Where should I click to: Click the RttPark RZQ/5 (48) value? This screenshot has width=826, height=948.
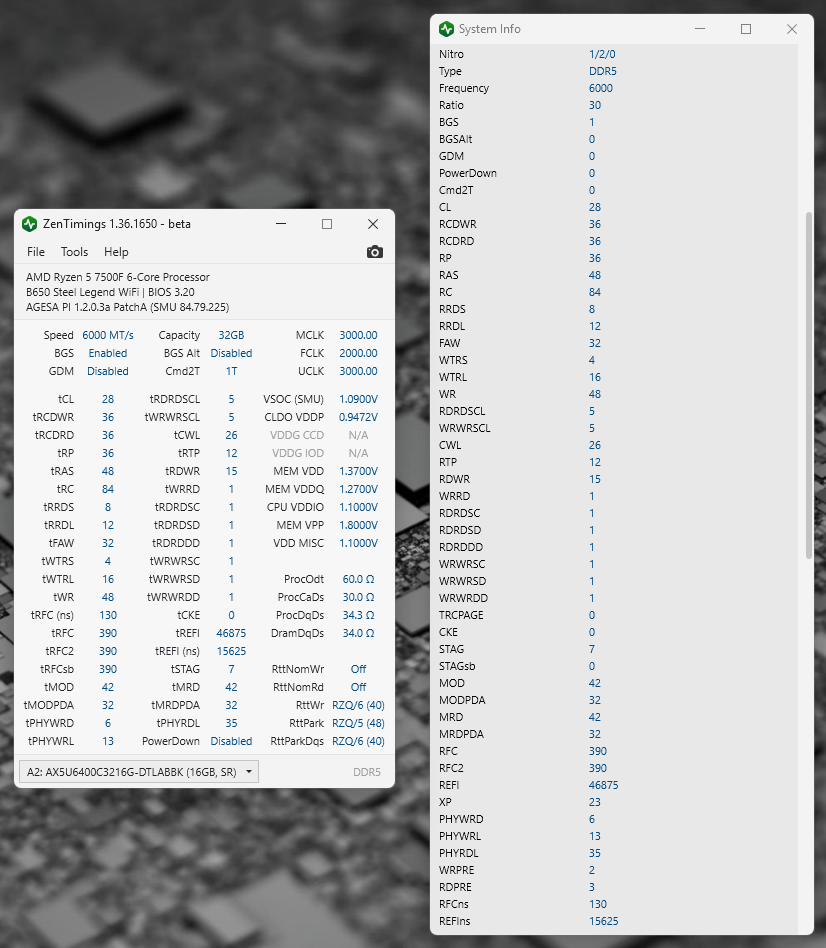point(358,723)
